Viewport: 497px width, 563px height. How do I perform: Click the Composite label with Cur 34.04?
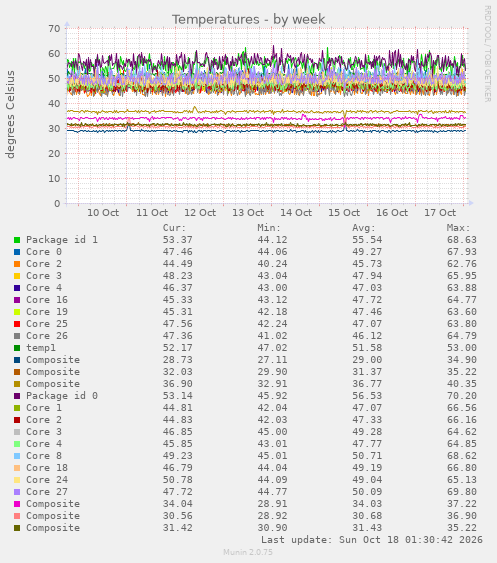[x=53, y=504]
